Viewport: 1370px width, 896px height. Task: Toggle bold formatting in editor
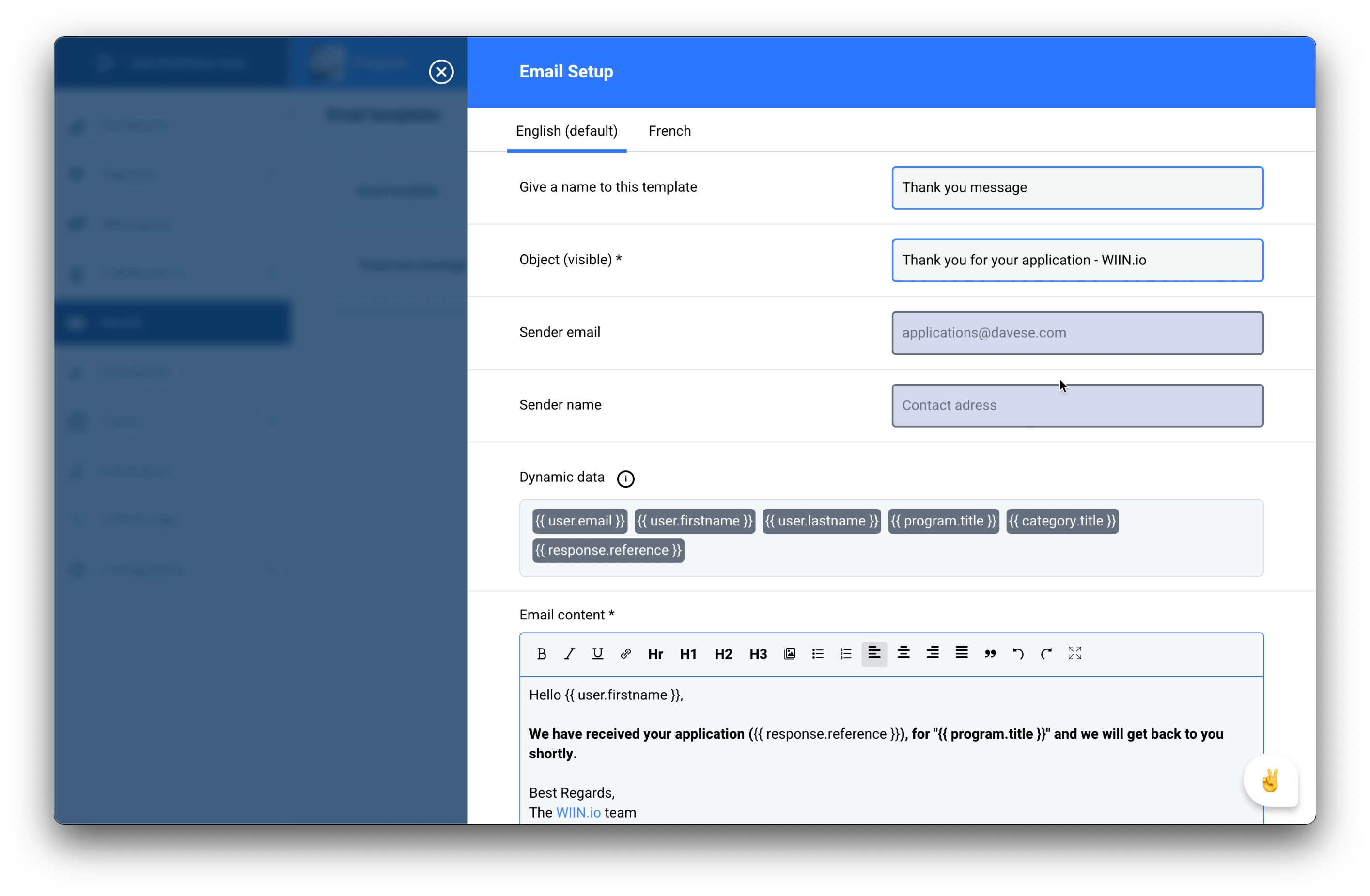tap(541, 654)
